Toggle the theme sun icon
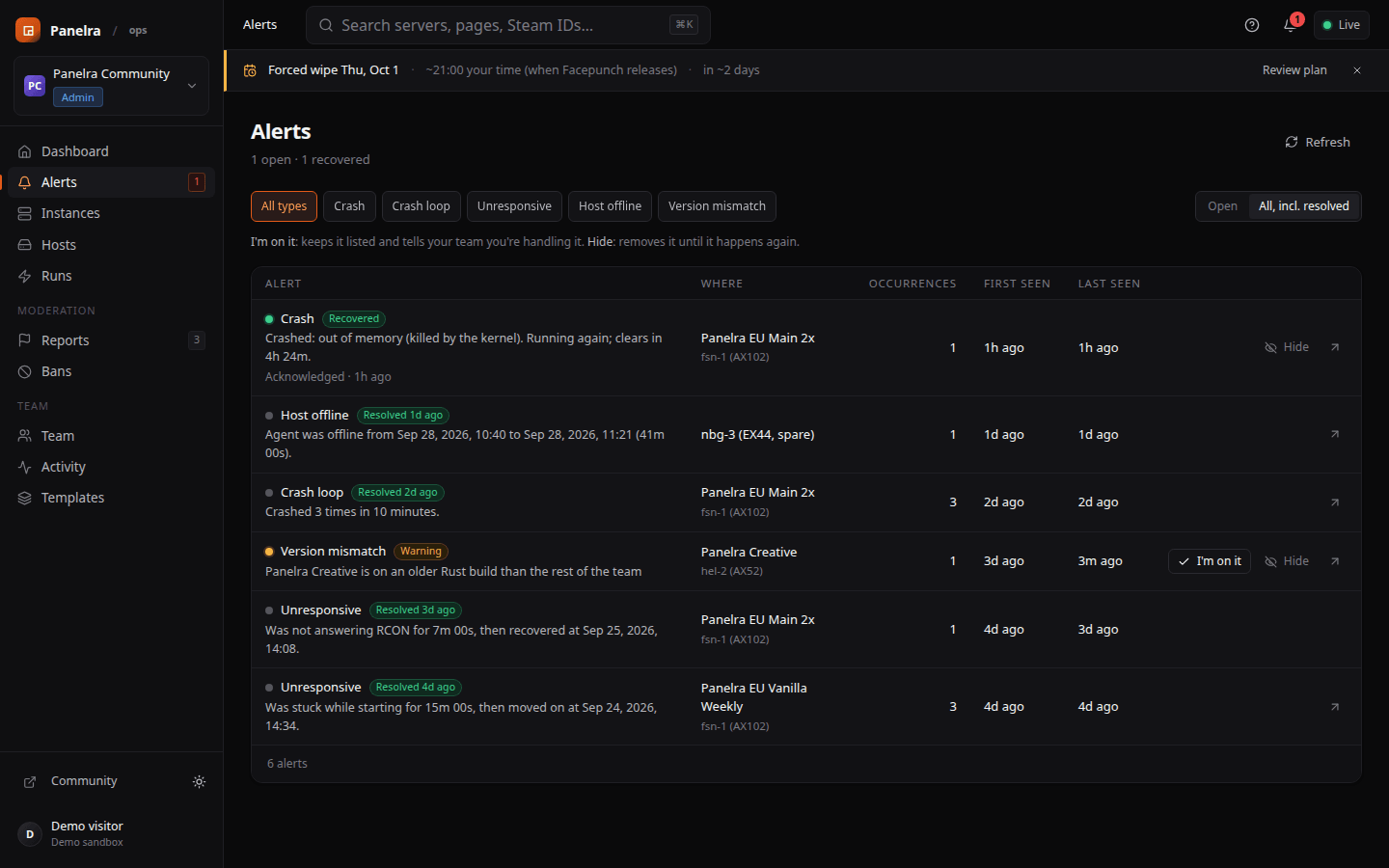Screen dimensions: 1389x868 (199, 781)
